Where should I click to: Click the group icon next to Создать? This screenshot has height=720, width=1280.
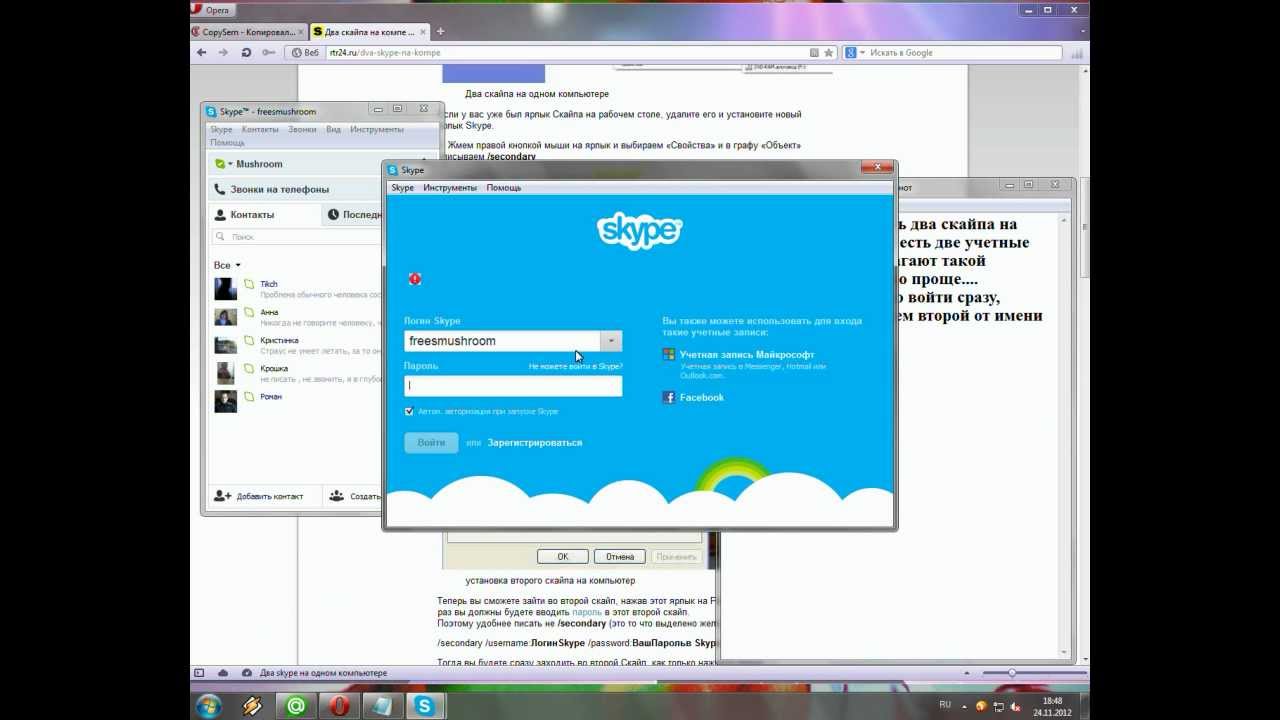337,496
